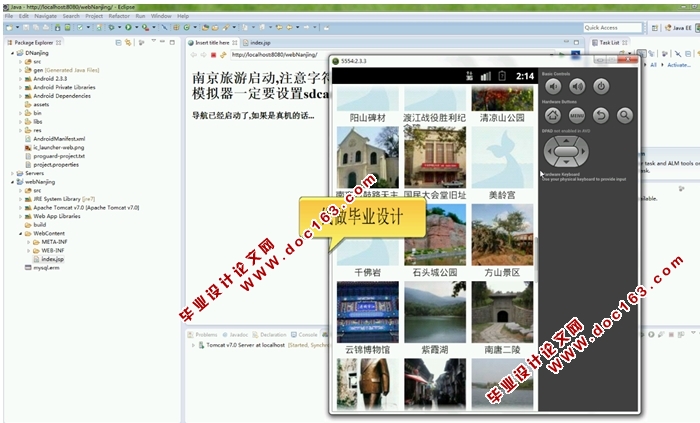Click the emulator power button
Image resolution: width=700 pixels, height=423 pixels.
click(x=601, y=86)
